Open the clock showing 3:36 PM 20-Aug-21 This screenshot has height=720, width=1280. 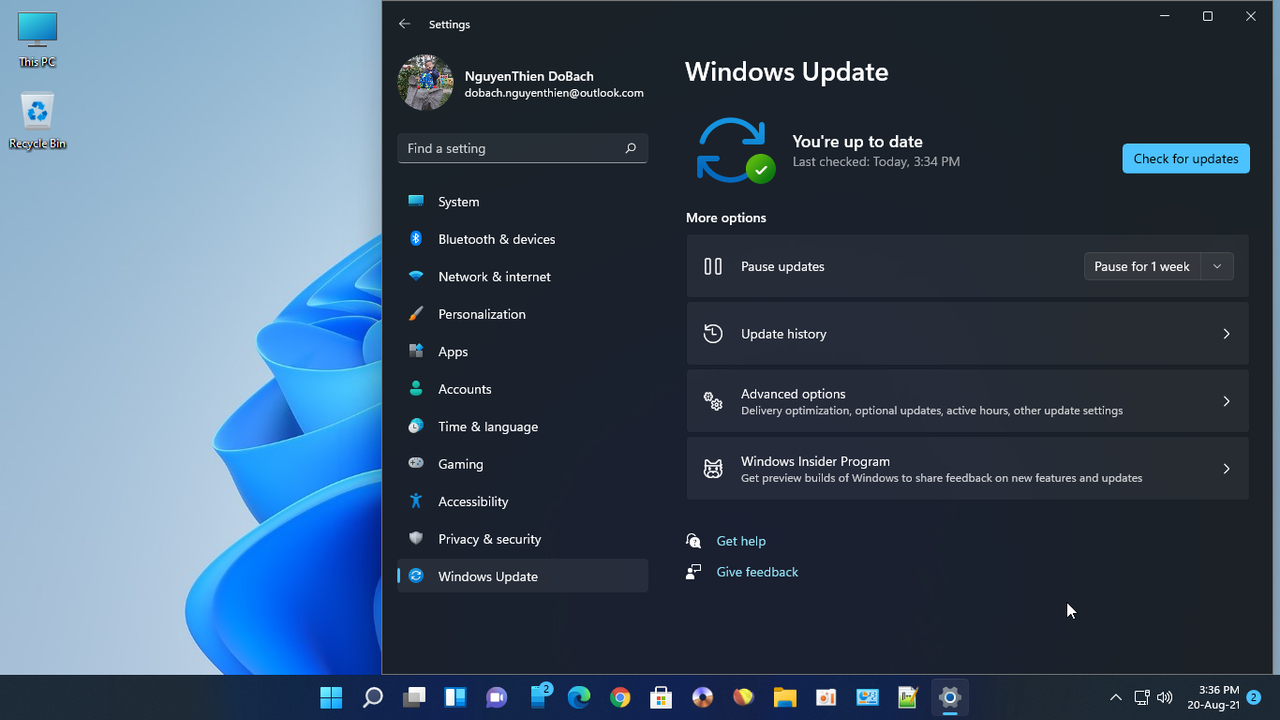pyautogui.click(x=1213, y=697)
